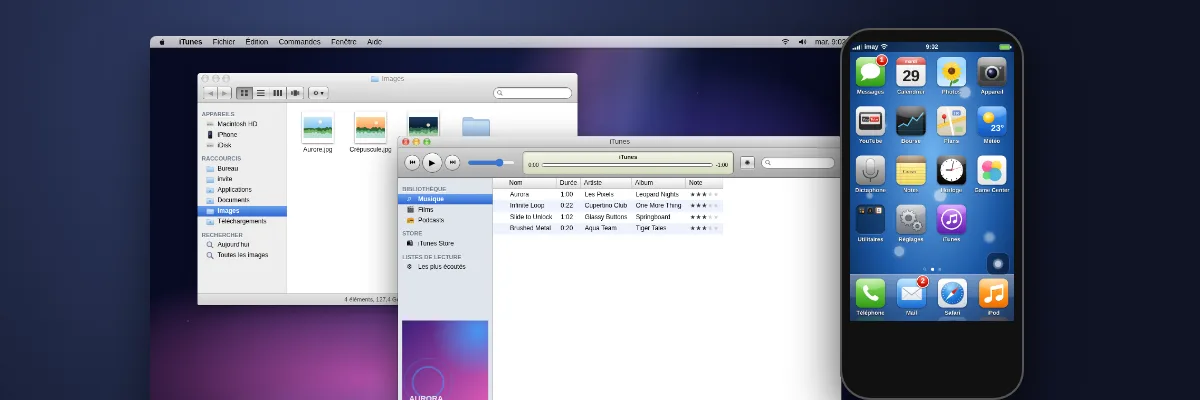
Task: Click the Wi-Fi icon in the menu bar
Action: click(785, 42)
